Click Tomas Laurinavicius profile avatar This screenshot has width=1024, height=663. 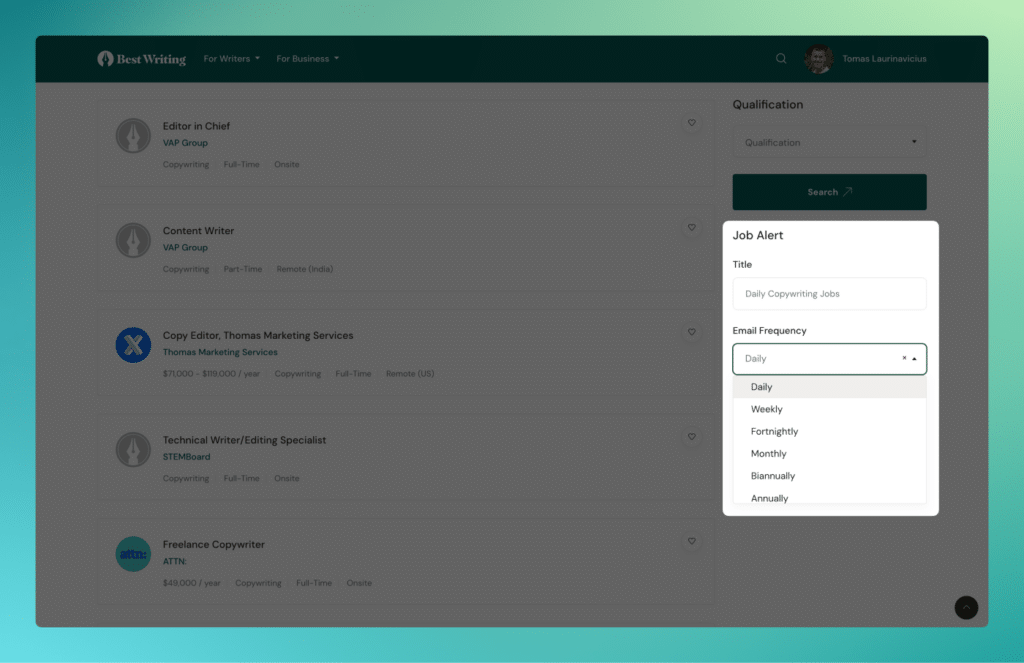point(818,59)
